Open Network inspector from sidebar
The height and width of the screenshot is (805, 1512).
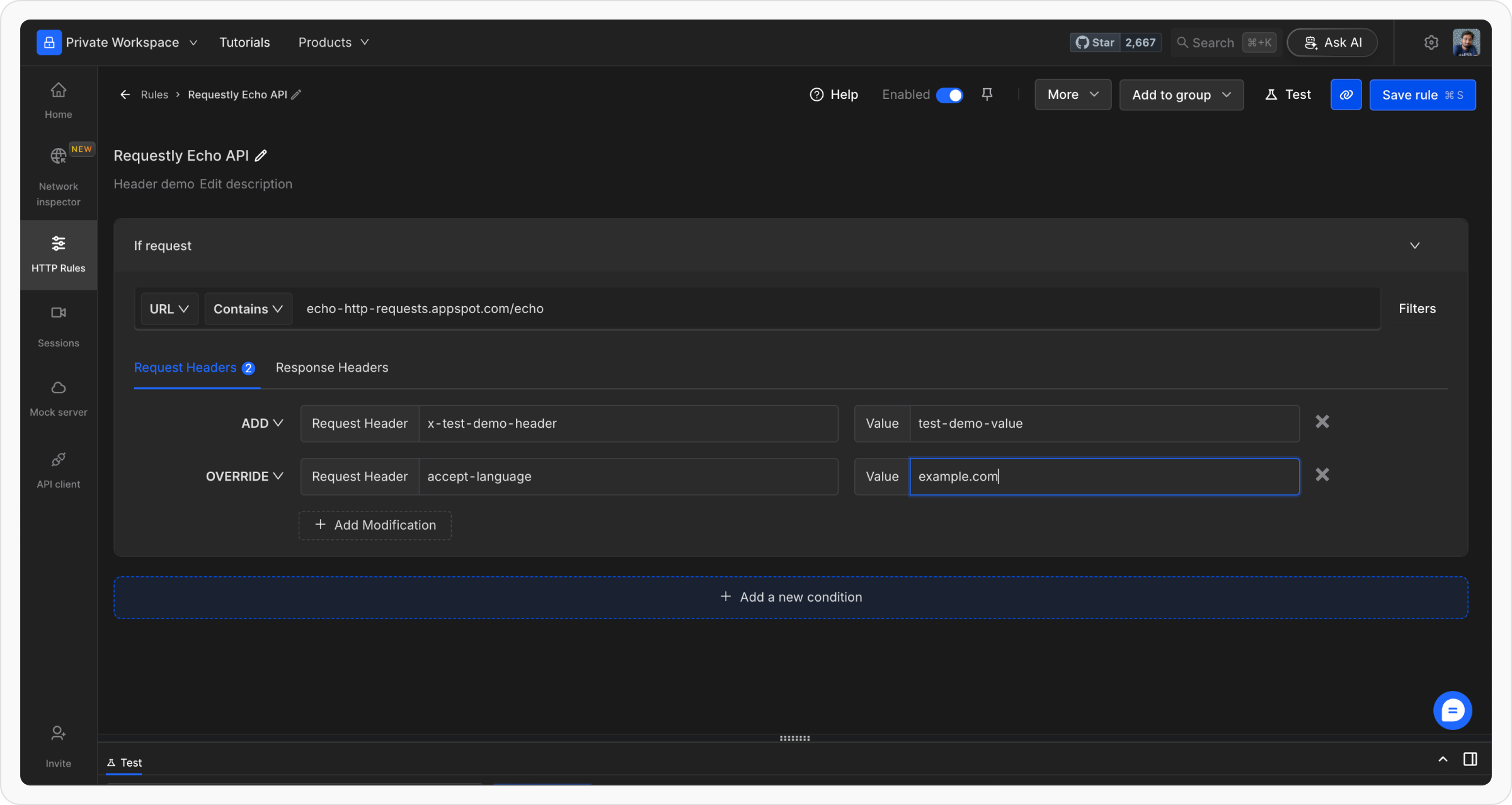click(58, 176)
